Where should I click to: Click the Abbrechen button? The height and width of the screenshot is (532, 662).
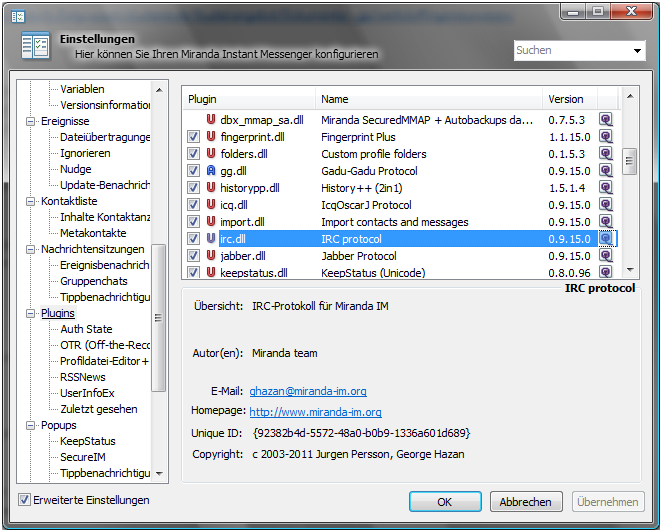[526, 502]
